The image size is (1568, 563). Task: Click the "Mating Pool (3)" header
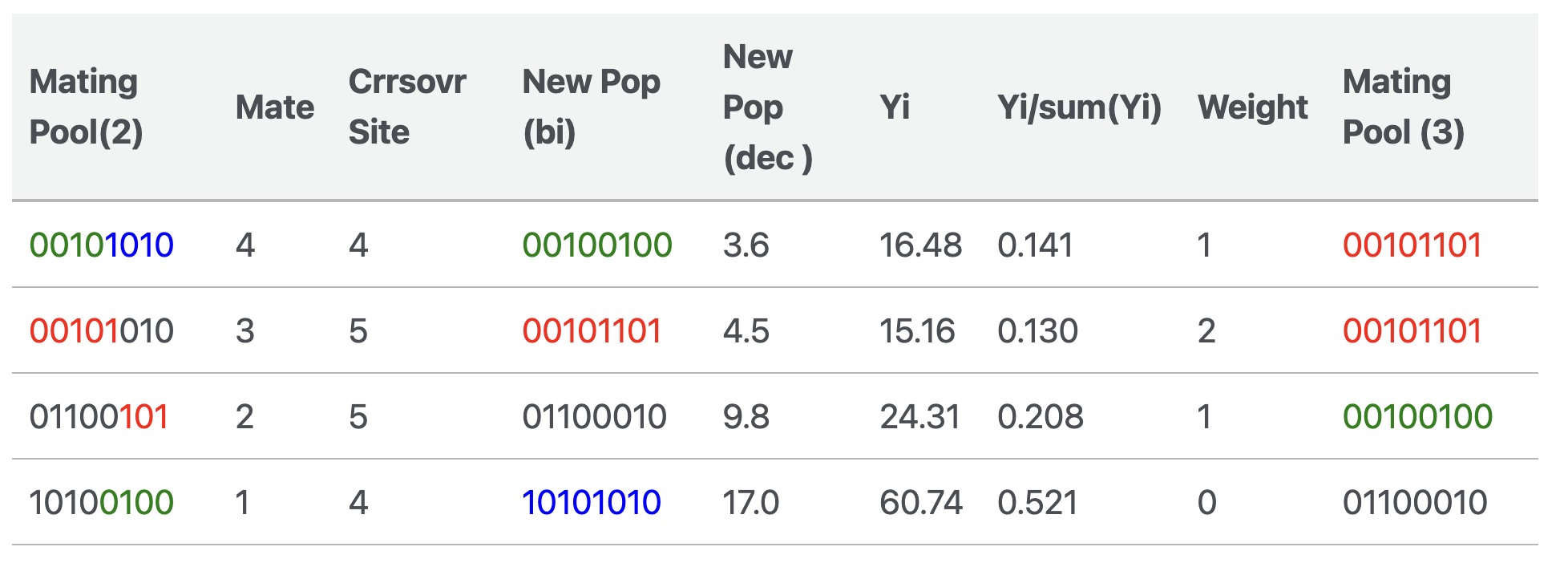point(1403,107)
